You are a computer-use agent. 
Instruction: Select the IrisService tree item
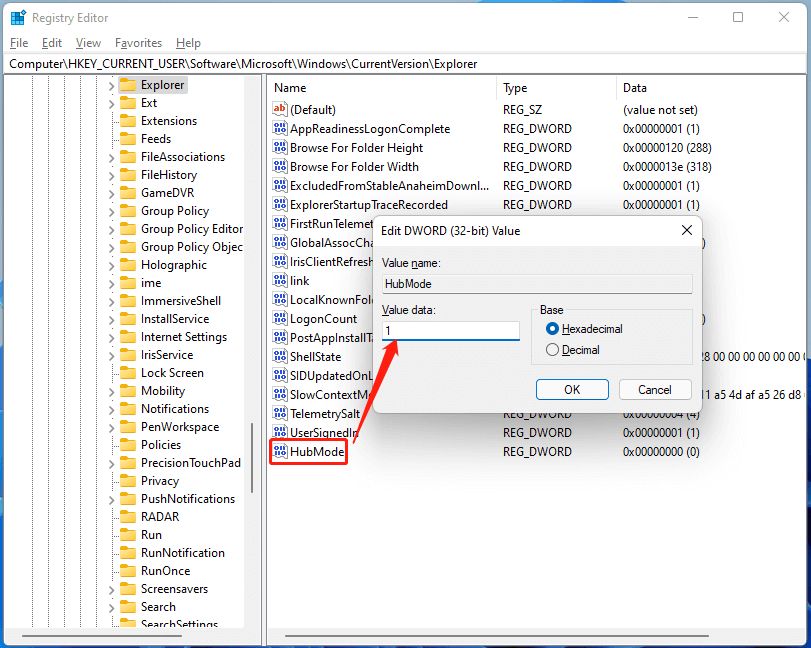[x=167, y=355]
